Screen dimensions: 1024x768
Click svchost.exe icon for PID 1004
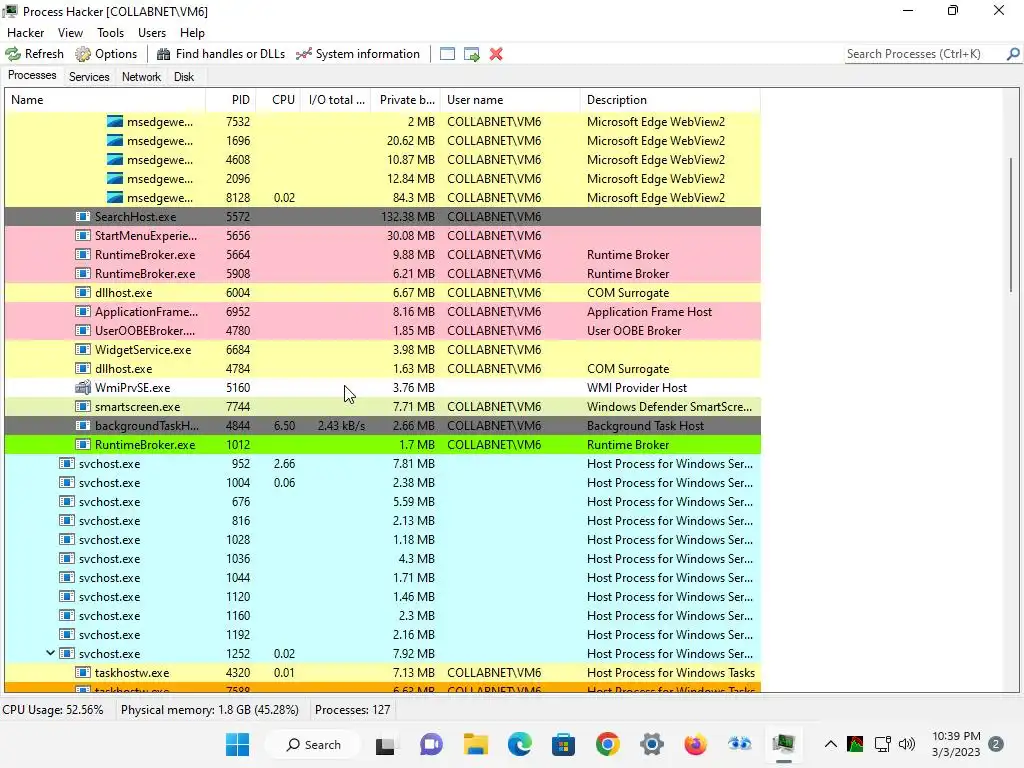click(67, 483)
